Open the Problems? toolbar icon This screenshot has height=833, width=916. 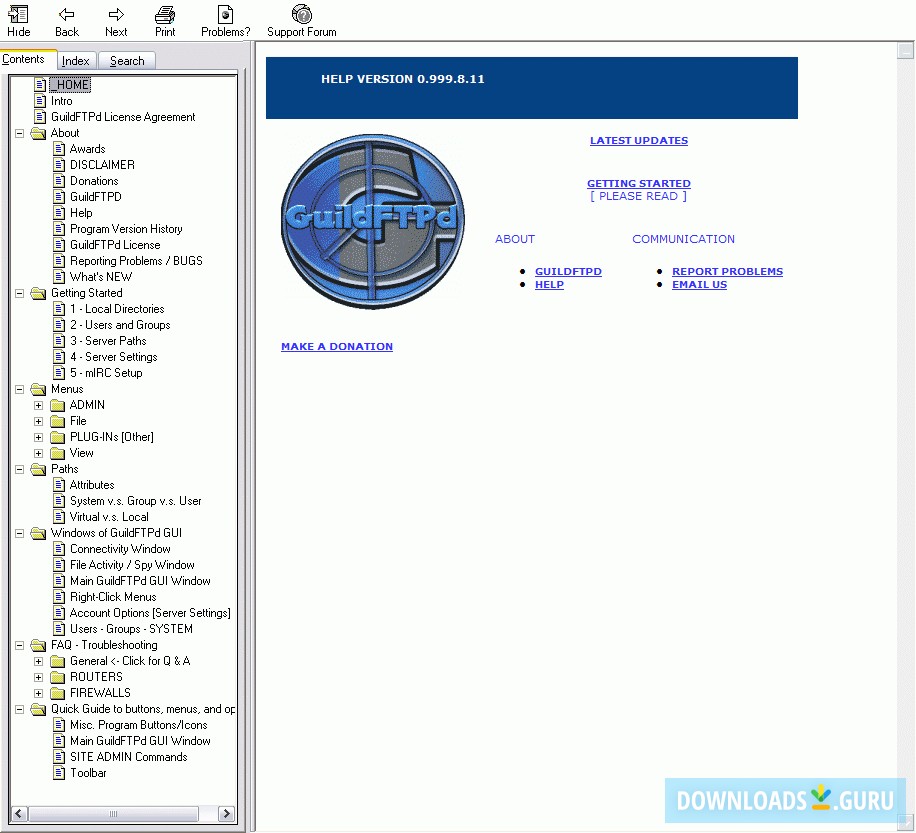225,15
